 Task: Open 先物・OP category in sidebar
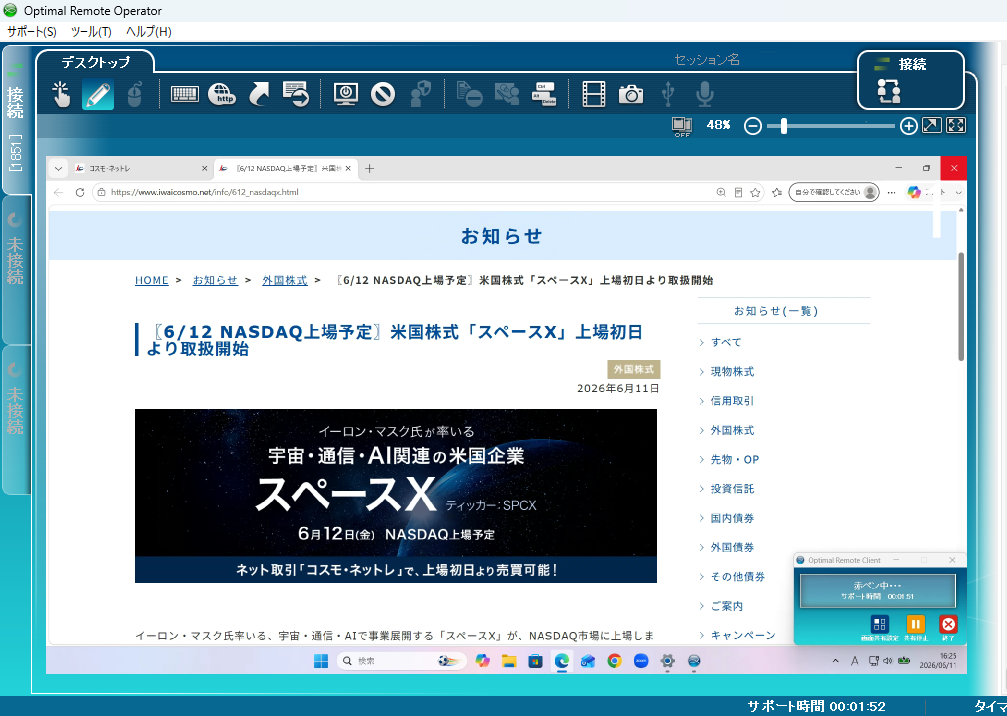coord(735,459)
